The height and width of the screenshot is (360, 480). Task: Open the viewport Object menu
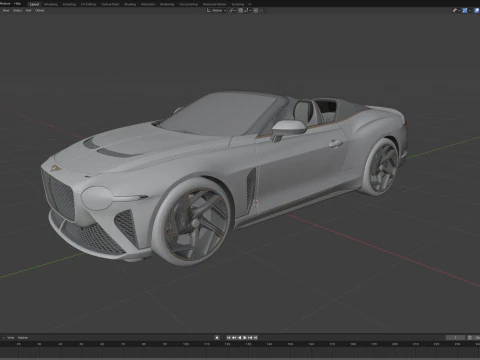click(40, 10)
